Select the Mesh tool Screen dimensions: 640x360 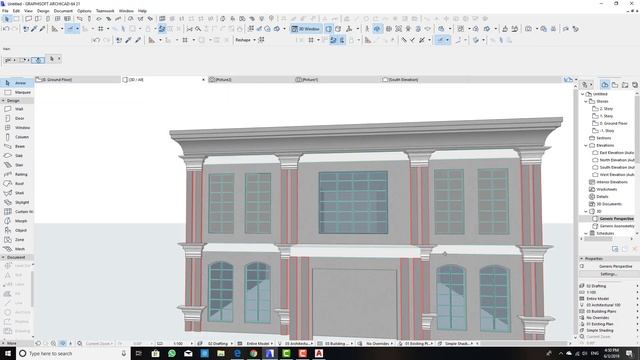tap(16, 249)
